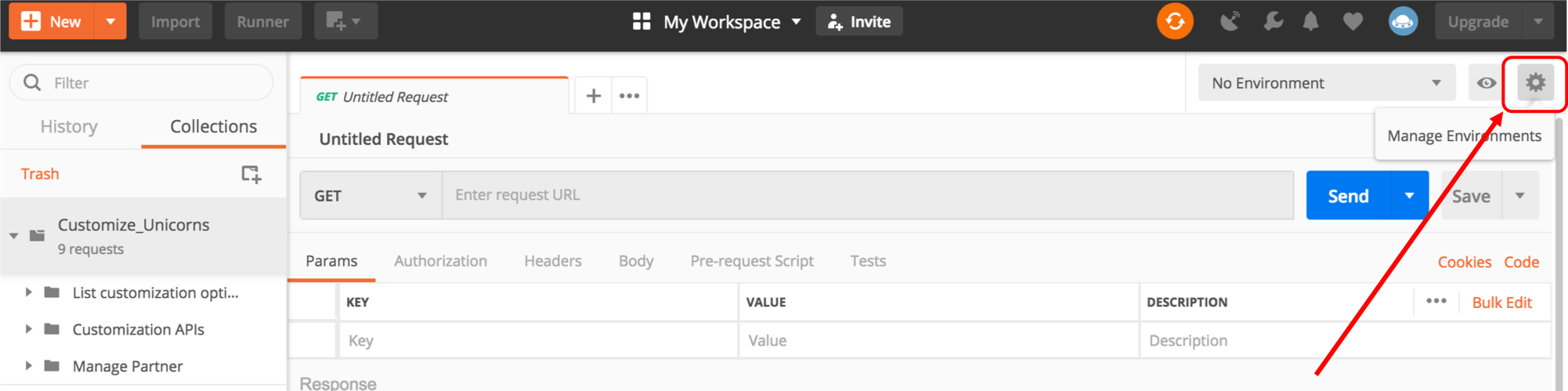Open the GET method dropdown

370,195
